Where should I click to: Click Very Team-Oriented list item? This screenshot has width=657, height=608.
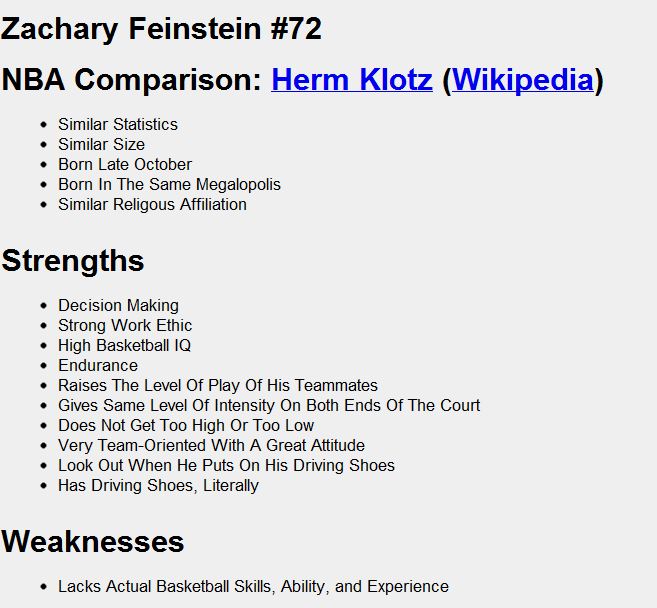pos(211,445)
